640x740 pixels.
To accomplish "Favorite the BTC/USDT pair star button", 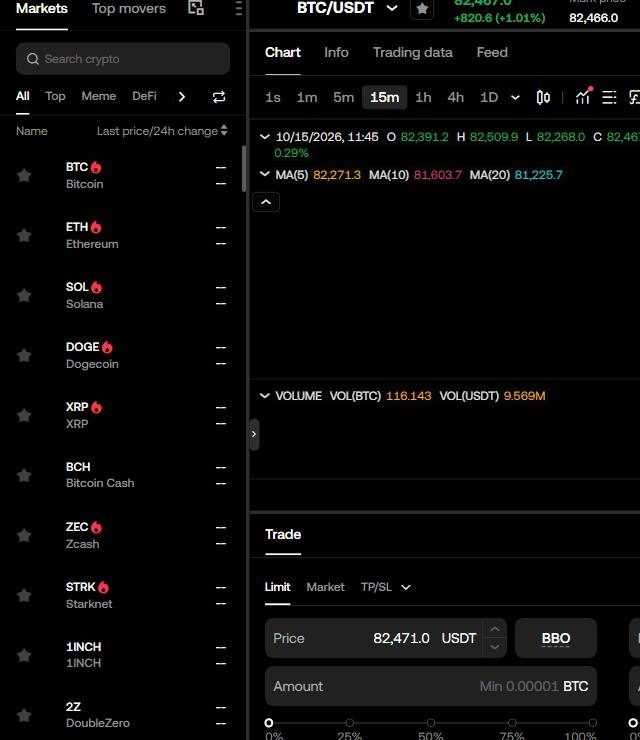I will click(422, 8).
